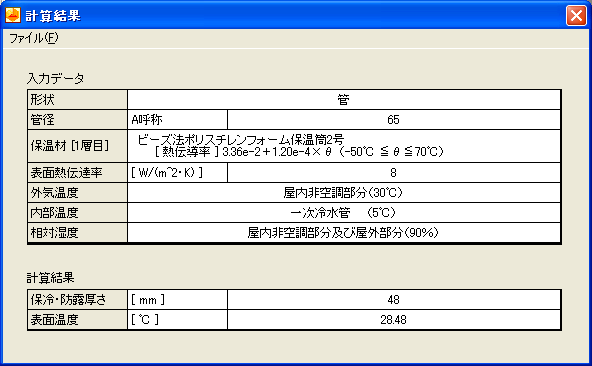Click the 内部温度 value 一次冷水管 (5℃)
This screenshot has width=592, height=366.
pyautogui.click(x=344, y=213)
